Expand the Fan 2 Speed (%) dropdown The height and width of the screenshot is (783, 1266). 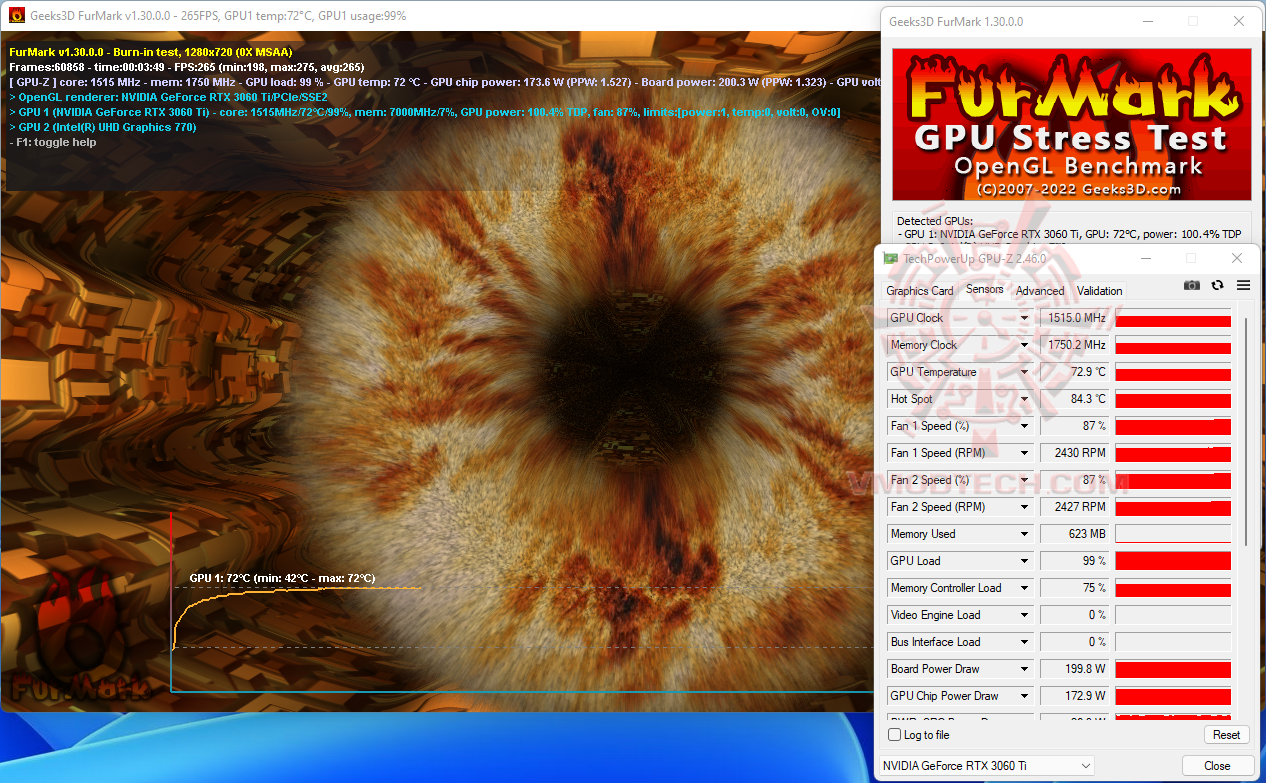[x=1024, y=480]
